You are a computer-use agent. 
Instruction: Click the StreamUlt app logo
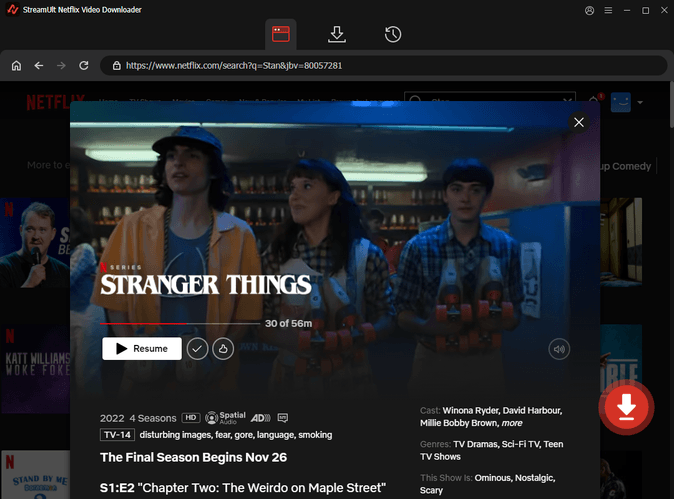(x=12, y=9)
